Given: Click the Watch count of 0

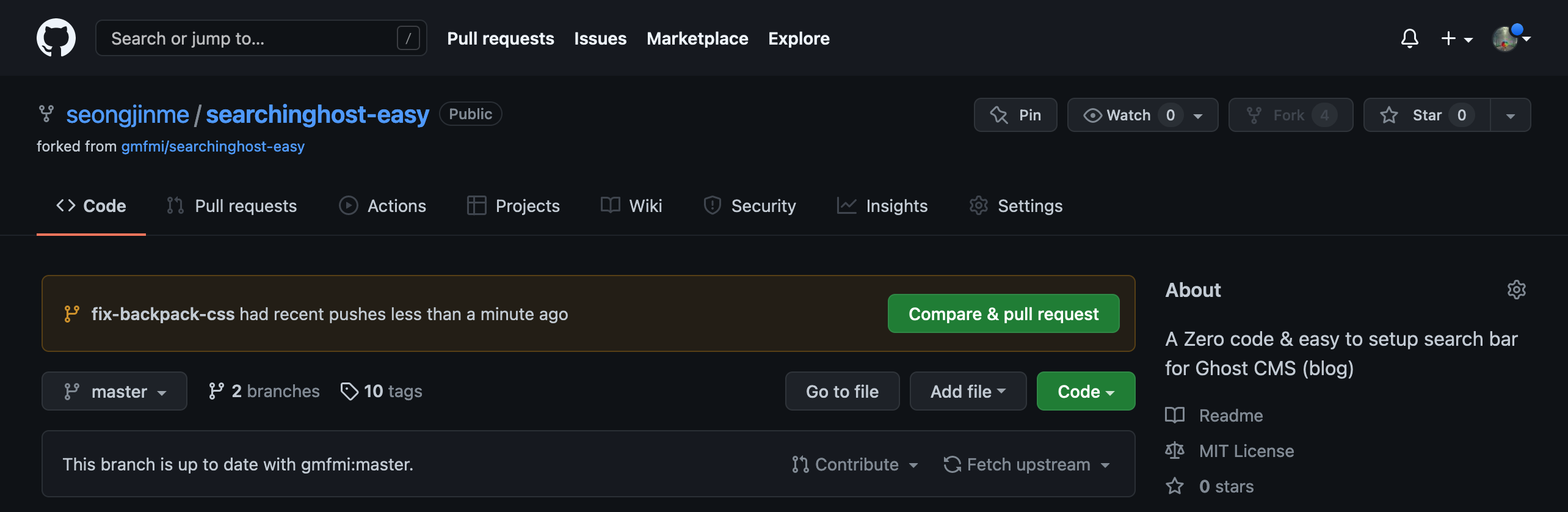Looking at the screenshot, I should click(x=1171, y=115).
